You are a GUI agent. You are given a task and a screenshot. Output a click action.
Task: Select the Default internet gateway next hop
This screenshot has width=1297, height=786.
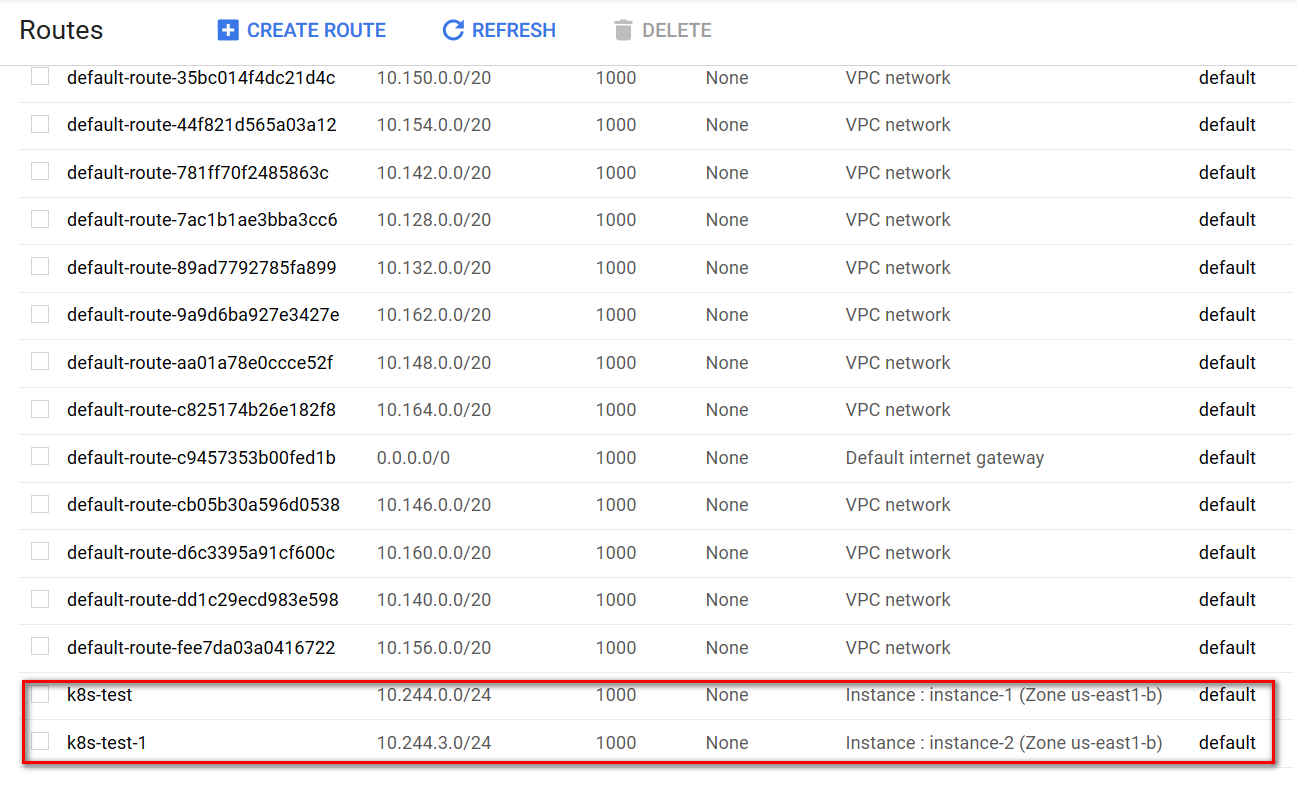pyautogui.click(x=944, y=458)
